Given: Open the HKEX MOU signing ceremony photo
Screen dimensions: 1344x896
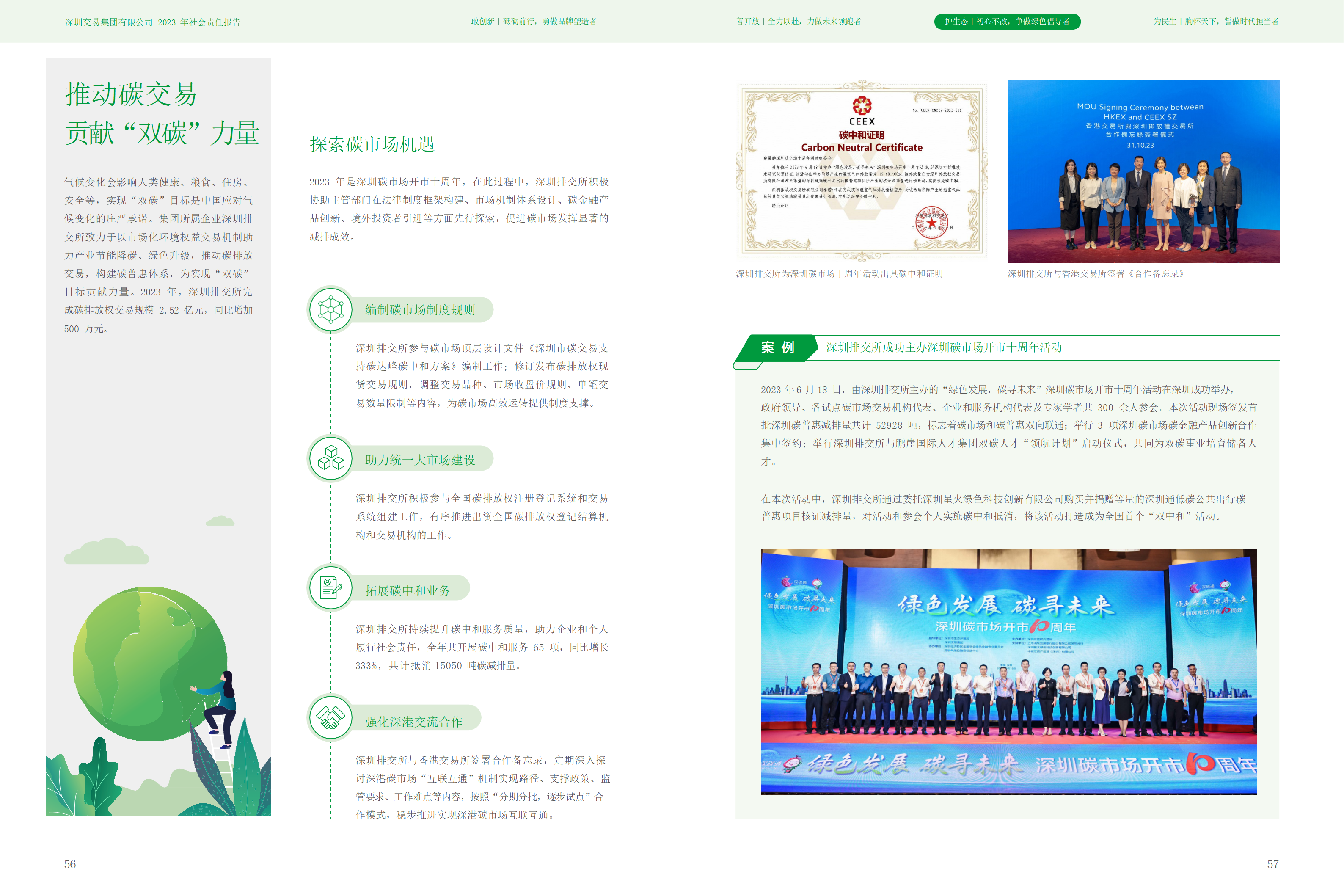Looking at the screenshot, I should pyautogui.click(x=1143, y=171).
